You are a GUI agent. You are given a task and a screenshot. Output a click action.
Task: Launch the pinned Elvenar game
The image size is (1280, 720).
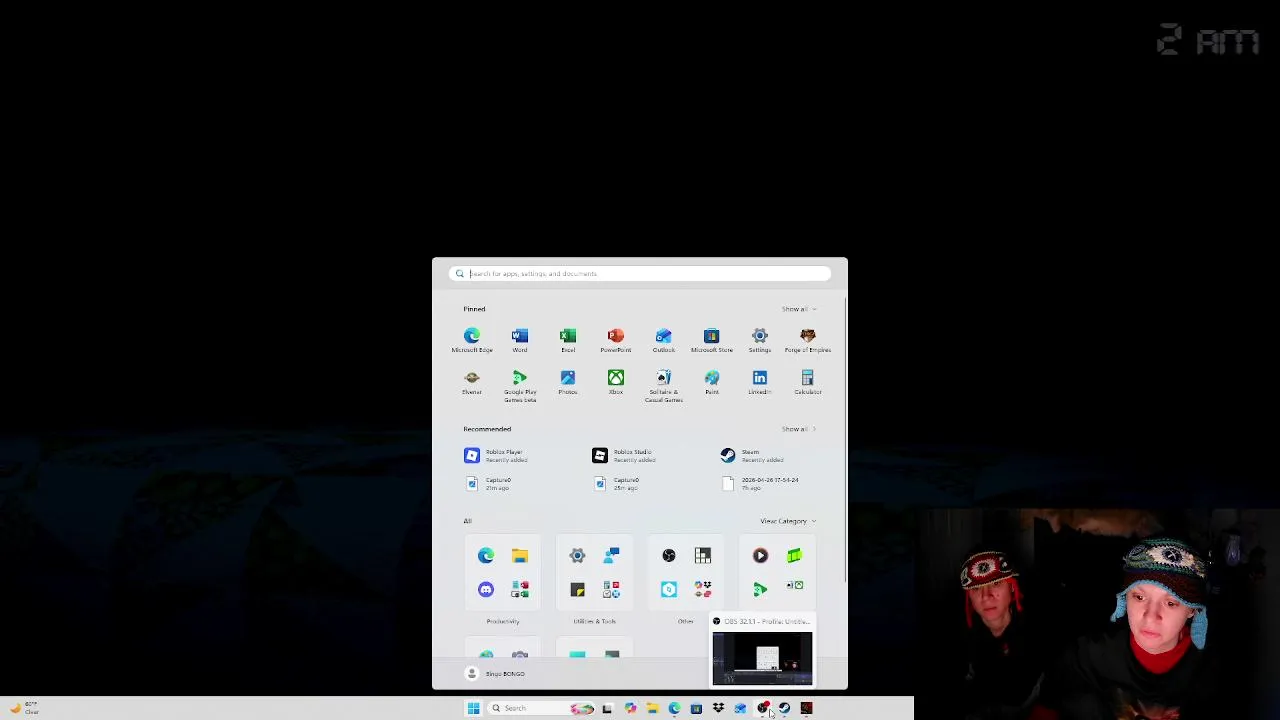pyautogui.click(x=472, y=382)
